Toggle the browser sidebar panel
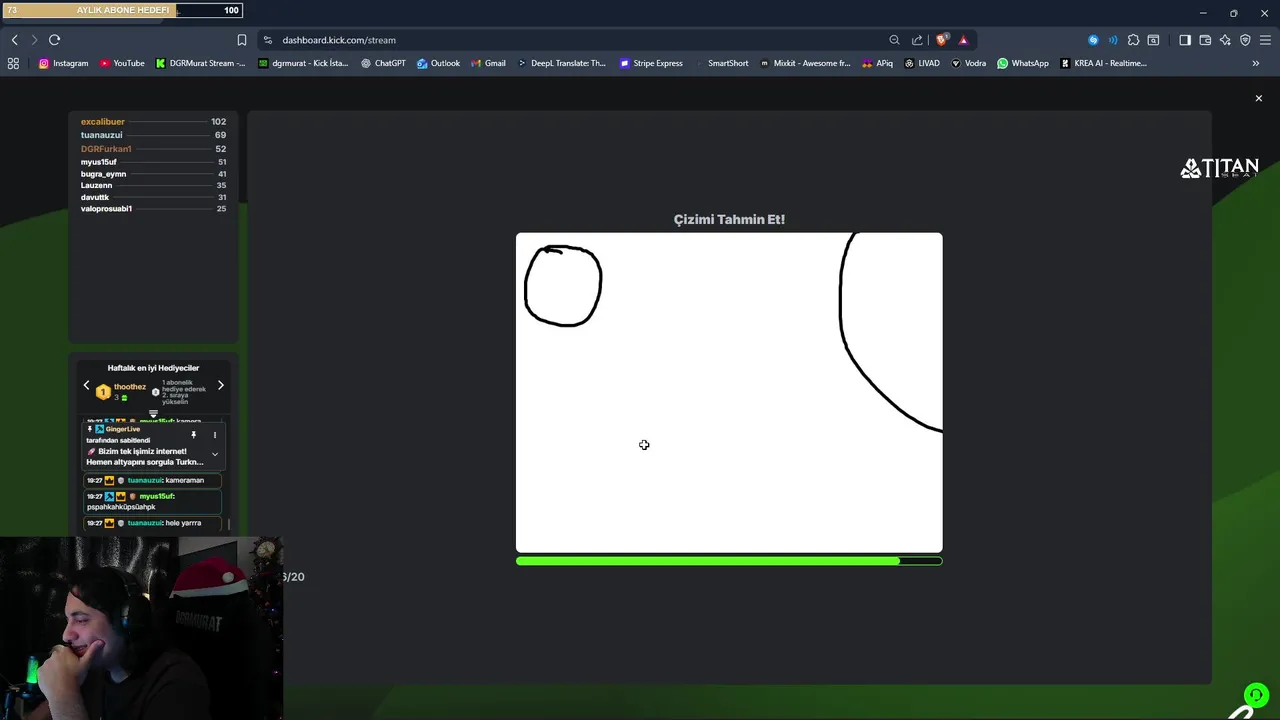The width and height of the screenshot is (1280, 720). [1185, 40]
